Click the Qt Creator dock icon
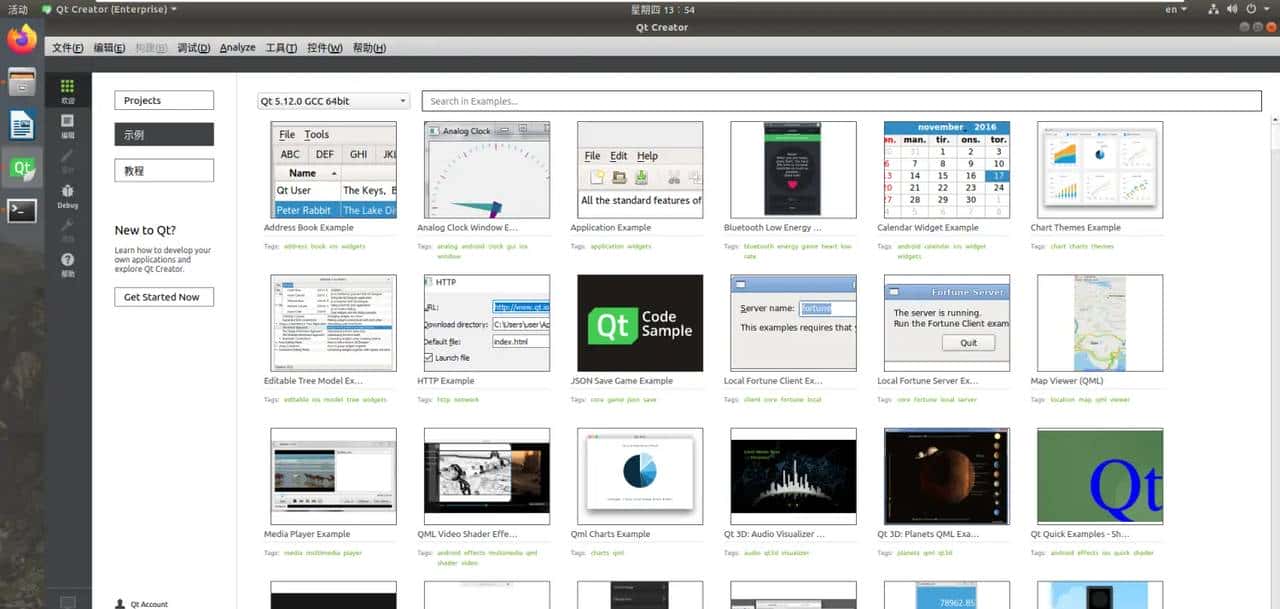The height and width of the screenshot is (609, 1280). pos(22,168)
